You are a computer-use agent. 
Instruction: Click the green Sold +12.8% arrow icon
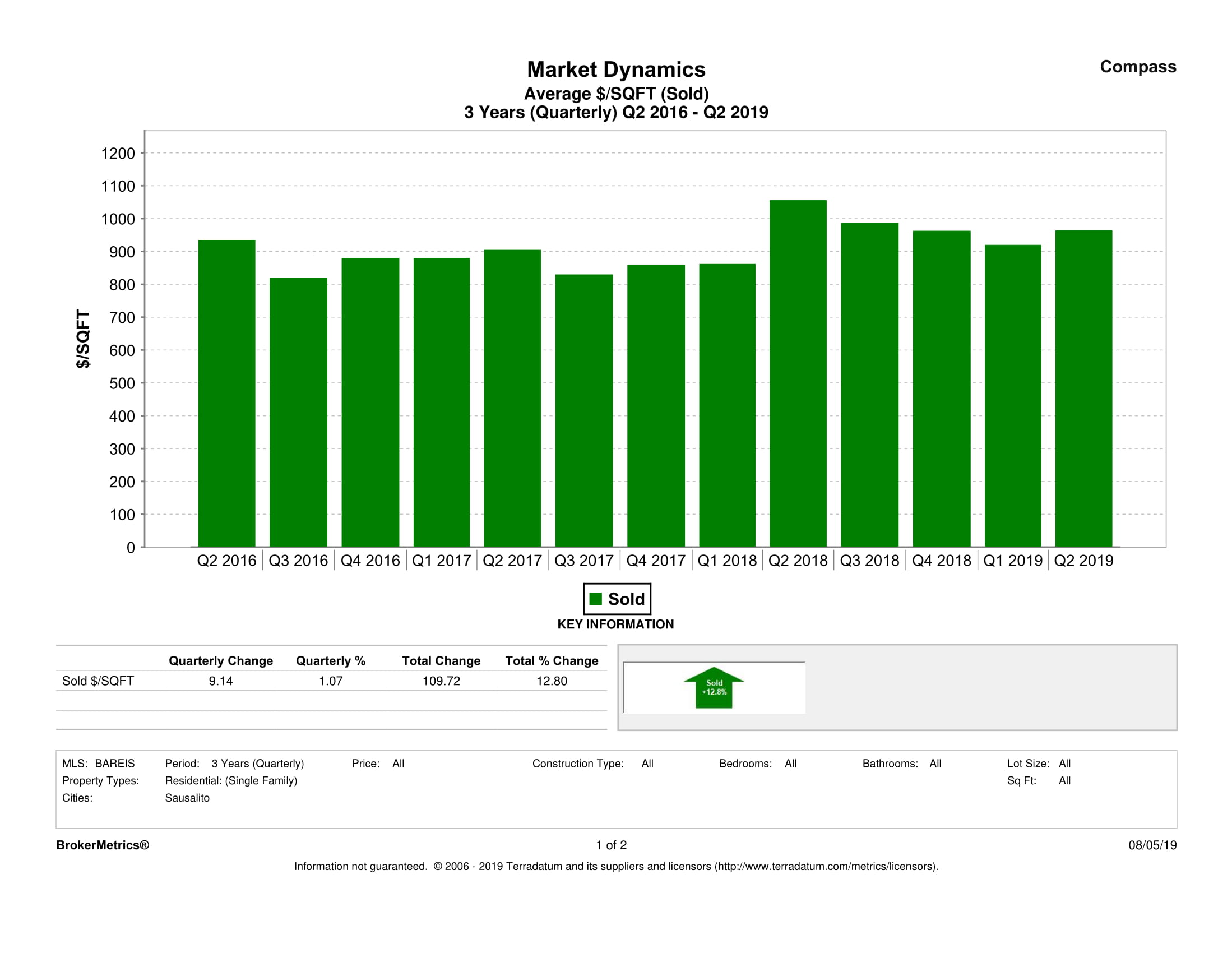714,688
